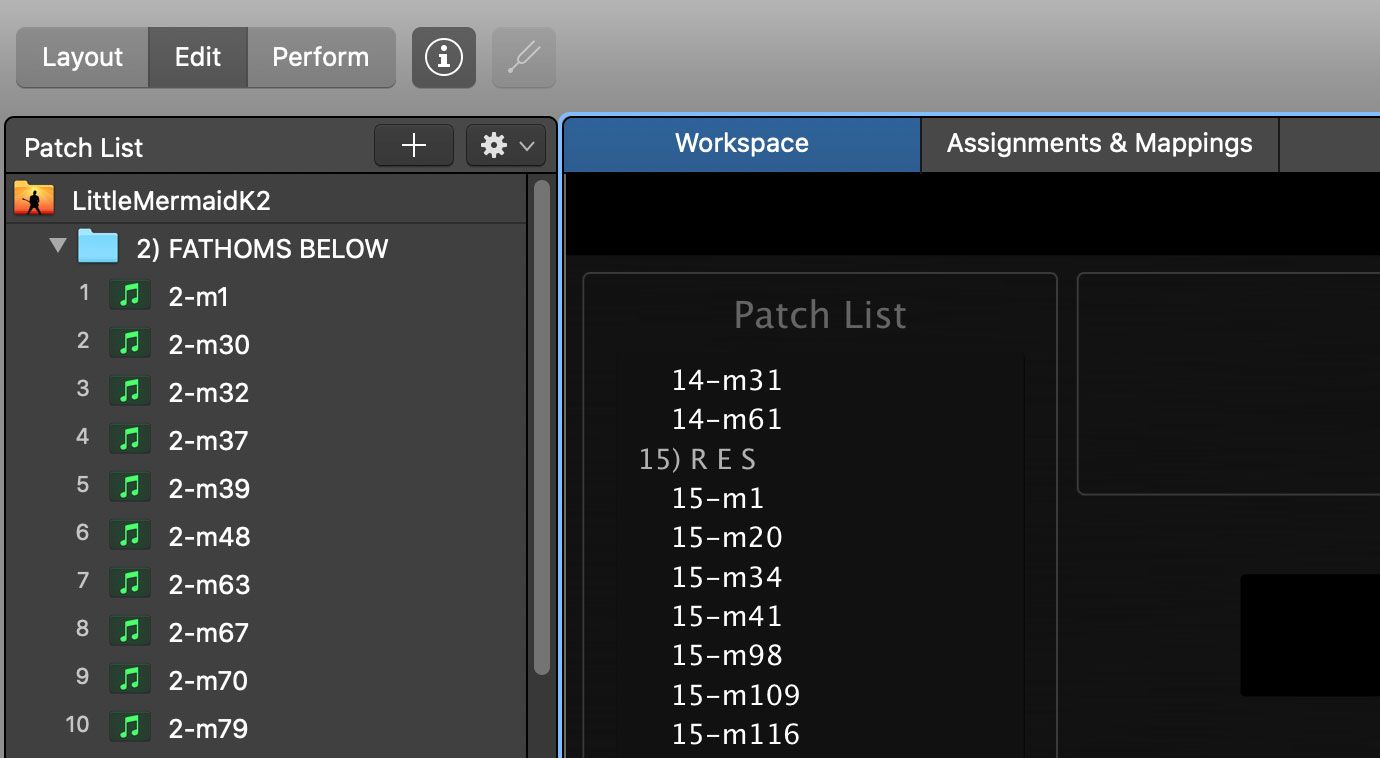The image size is (1380, 758).
Task: Click the blue folder icon for 2) FATHOMS BELOW
Action: point(97,247)
